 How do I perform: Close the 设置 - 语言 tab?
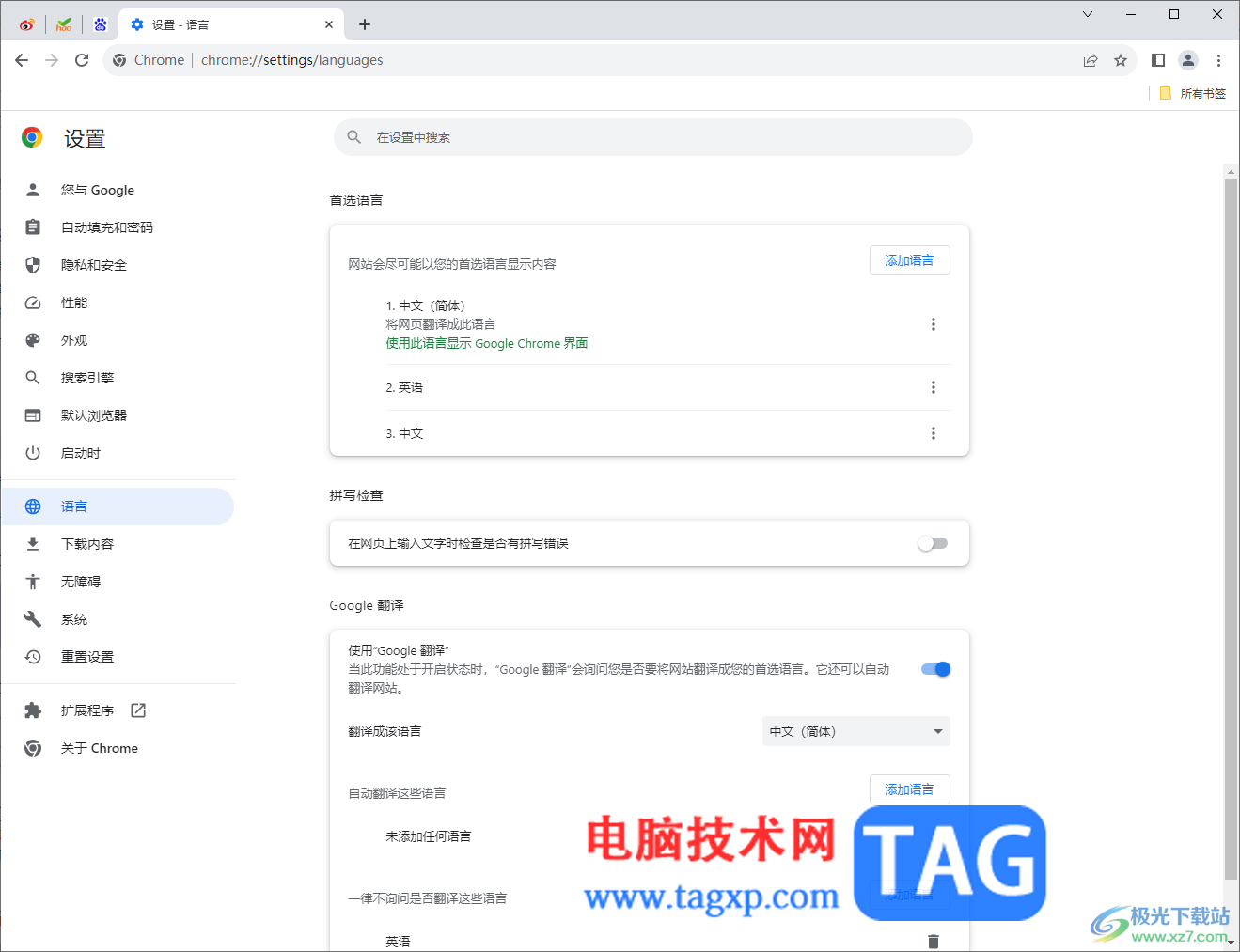329,24
